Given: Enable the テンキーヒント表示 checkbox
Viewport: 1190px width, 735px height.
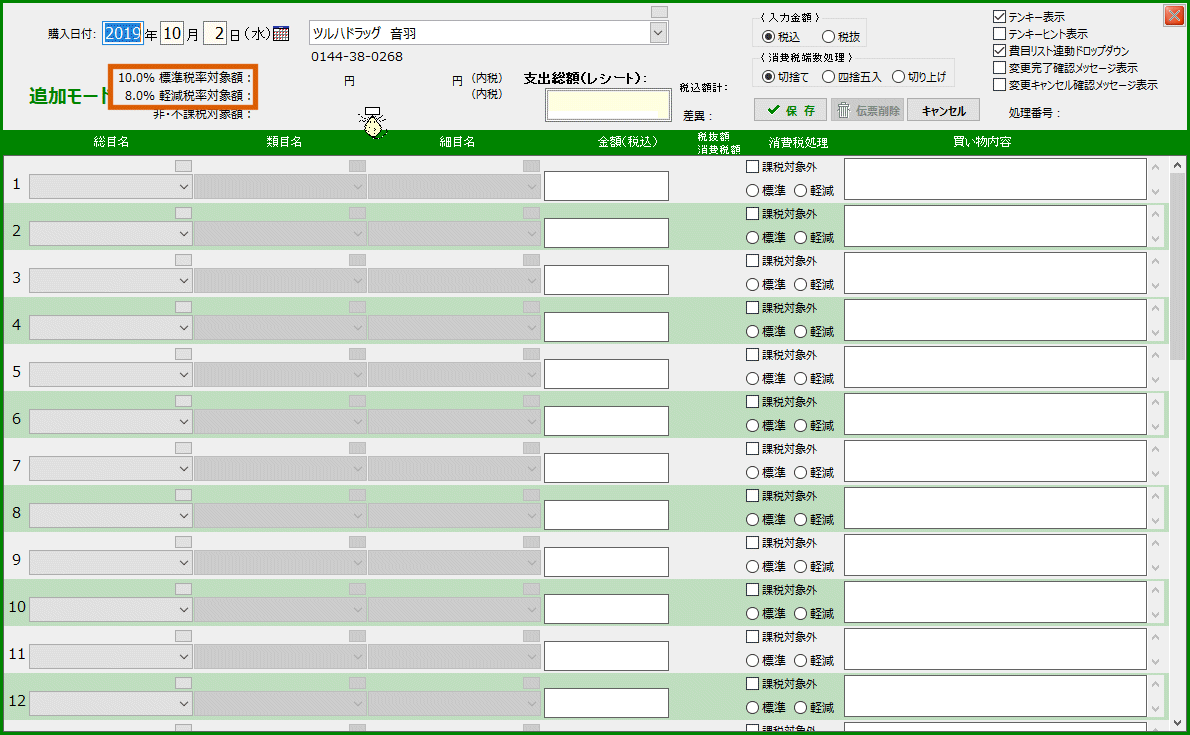Looking at the screenshot, I should click(997, 32).
